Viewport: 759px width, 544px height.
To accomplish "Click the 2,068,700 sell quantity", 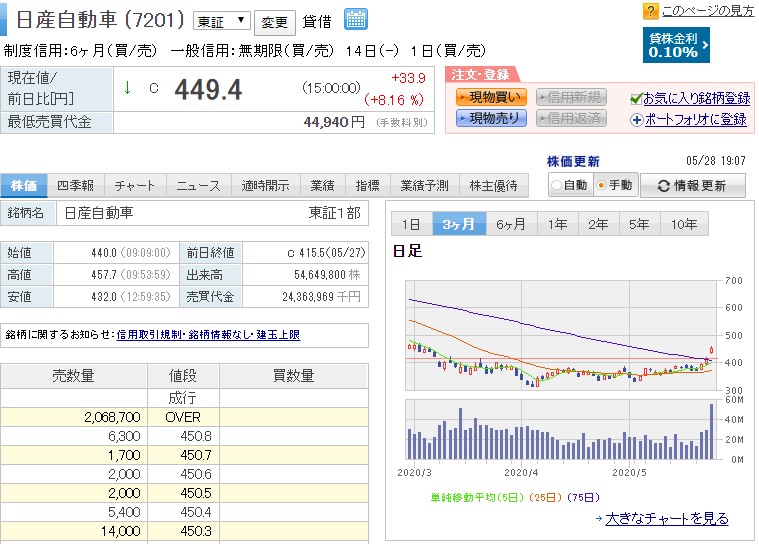I will [x=112, y=417].
